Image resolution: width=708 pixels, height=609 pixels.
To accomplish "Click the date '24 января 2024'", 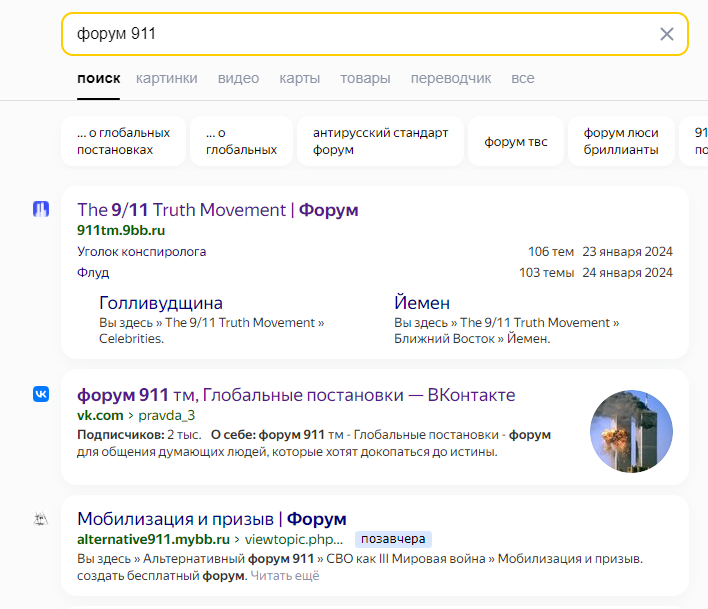I will [627, 273].
